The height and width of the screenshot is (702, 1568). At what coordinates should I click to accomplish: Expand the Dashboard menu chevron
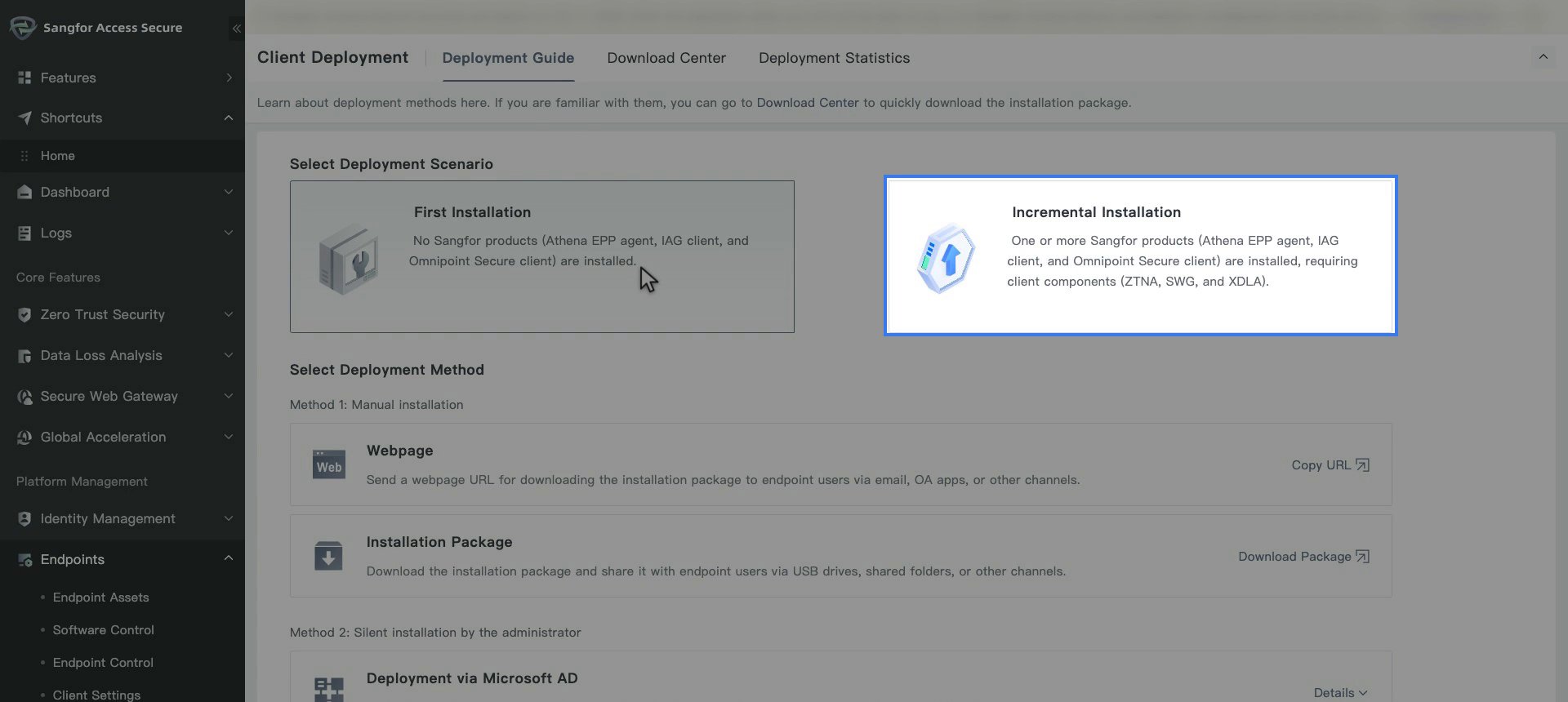click(229, 192)
